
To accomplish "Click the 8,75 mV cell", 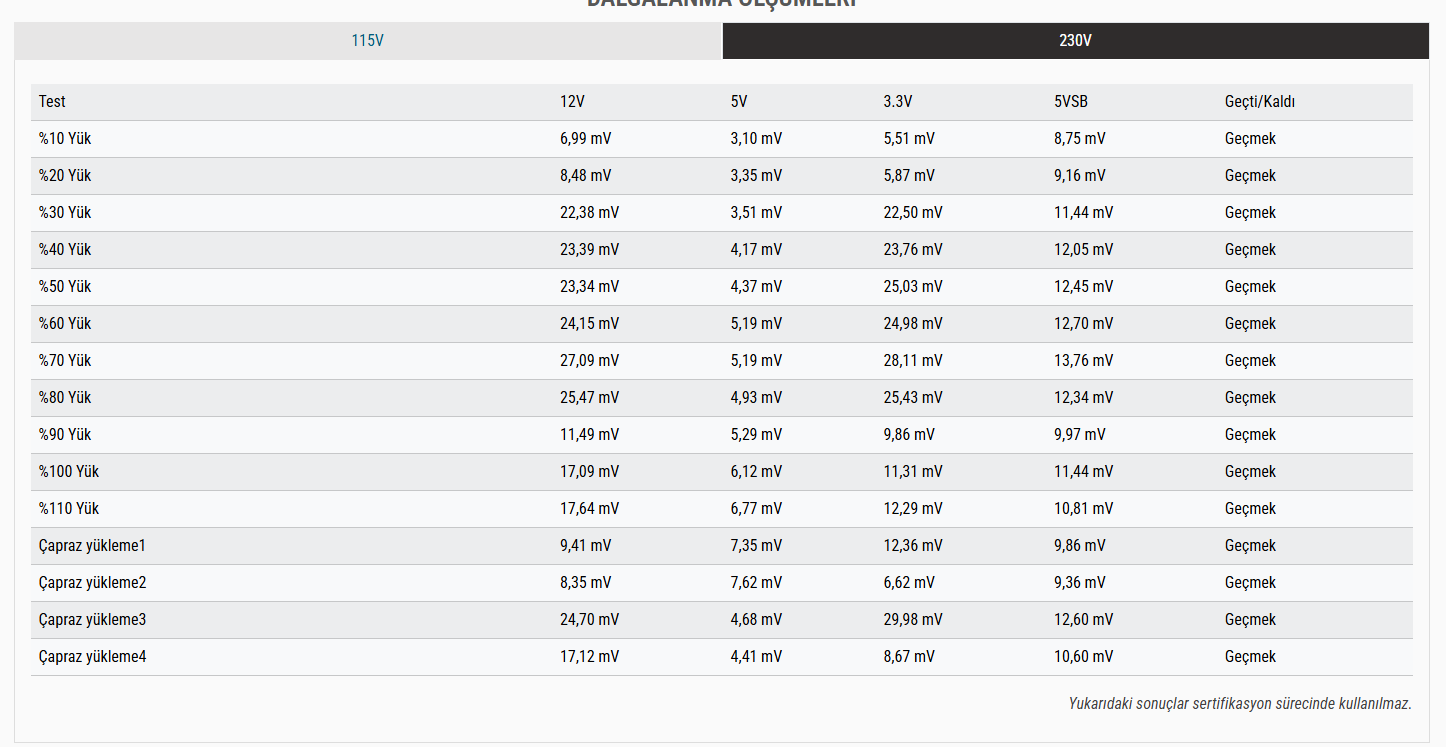I will click(1080, 139).
